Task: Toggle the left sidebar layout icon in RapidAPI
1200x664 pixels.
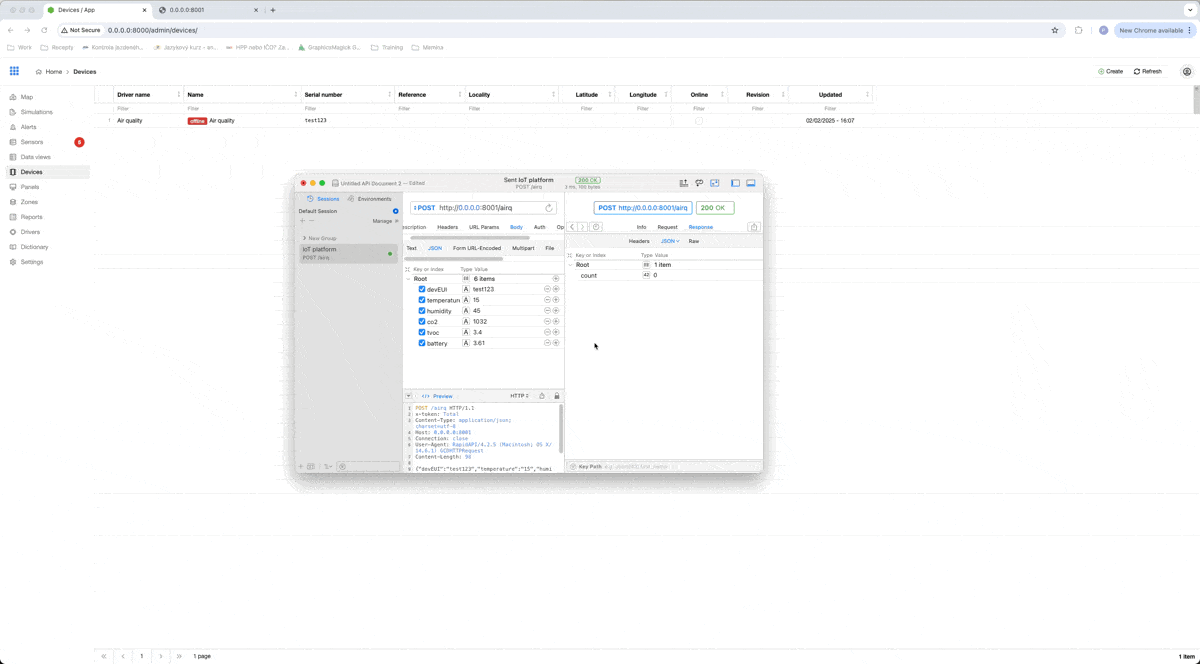Action: click(x=735, y=183)
